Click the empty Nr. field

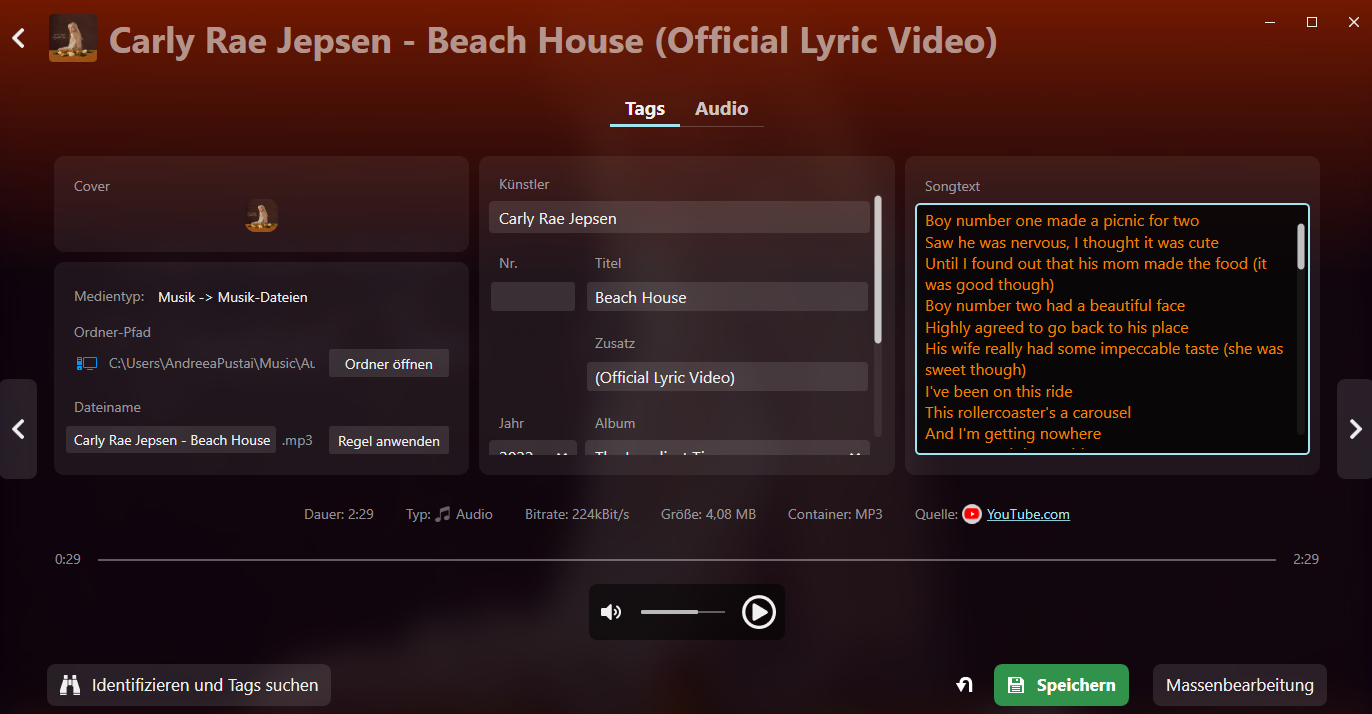click(533, 297)
